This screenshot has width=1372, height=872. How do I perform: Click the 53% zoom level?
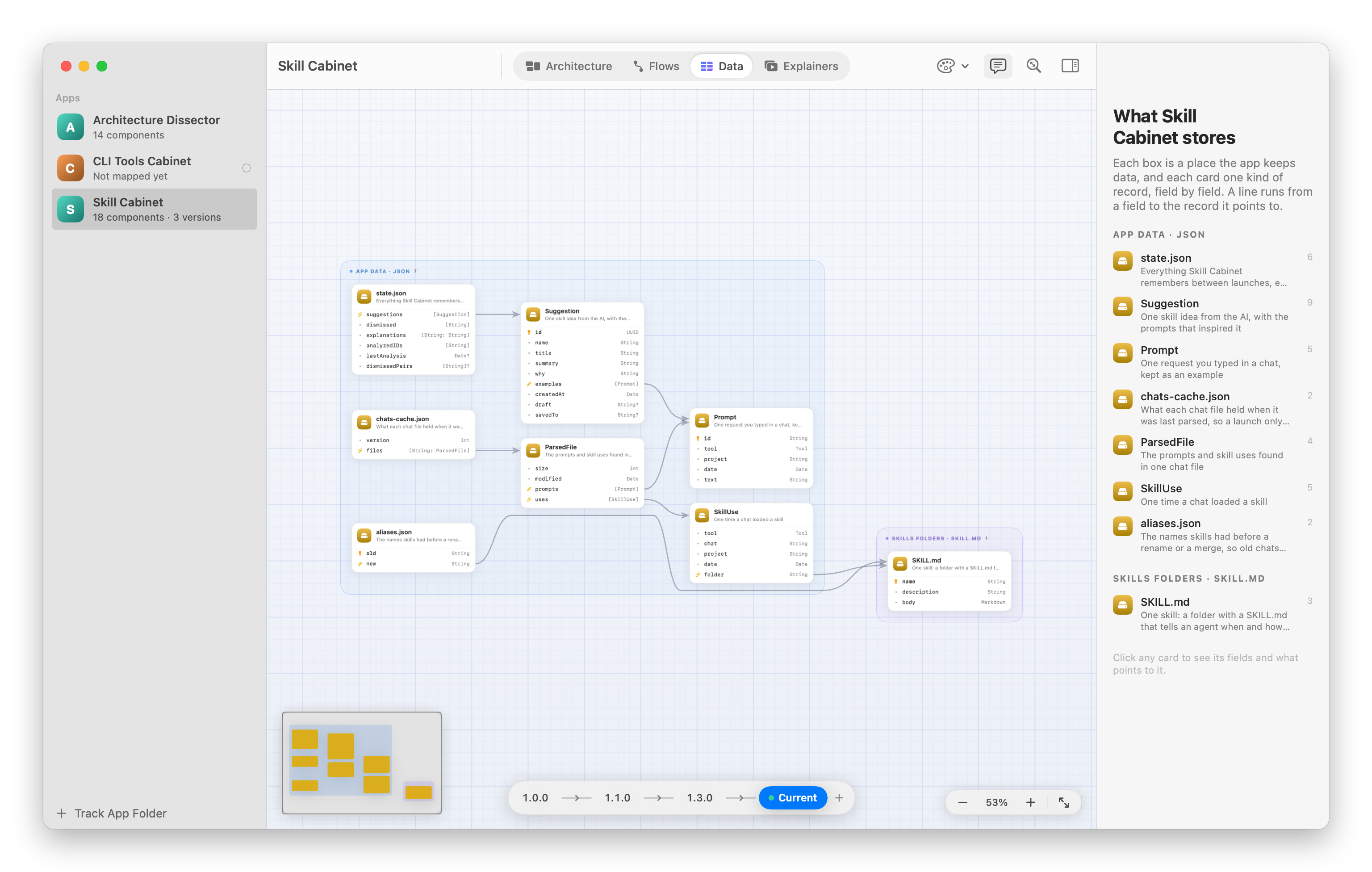[996, 802]
